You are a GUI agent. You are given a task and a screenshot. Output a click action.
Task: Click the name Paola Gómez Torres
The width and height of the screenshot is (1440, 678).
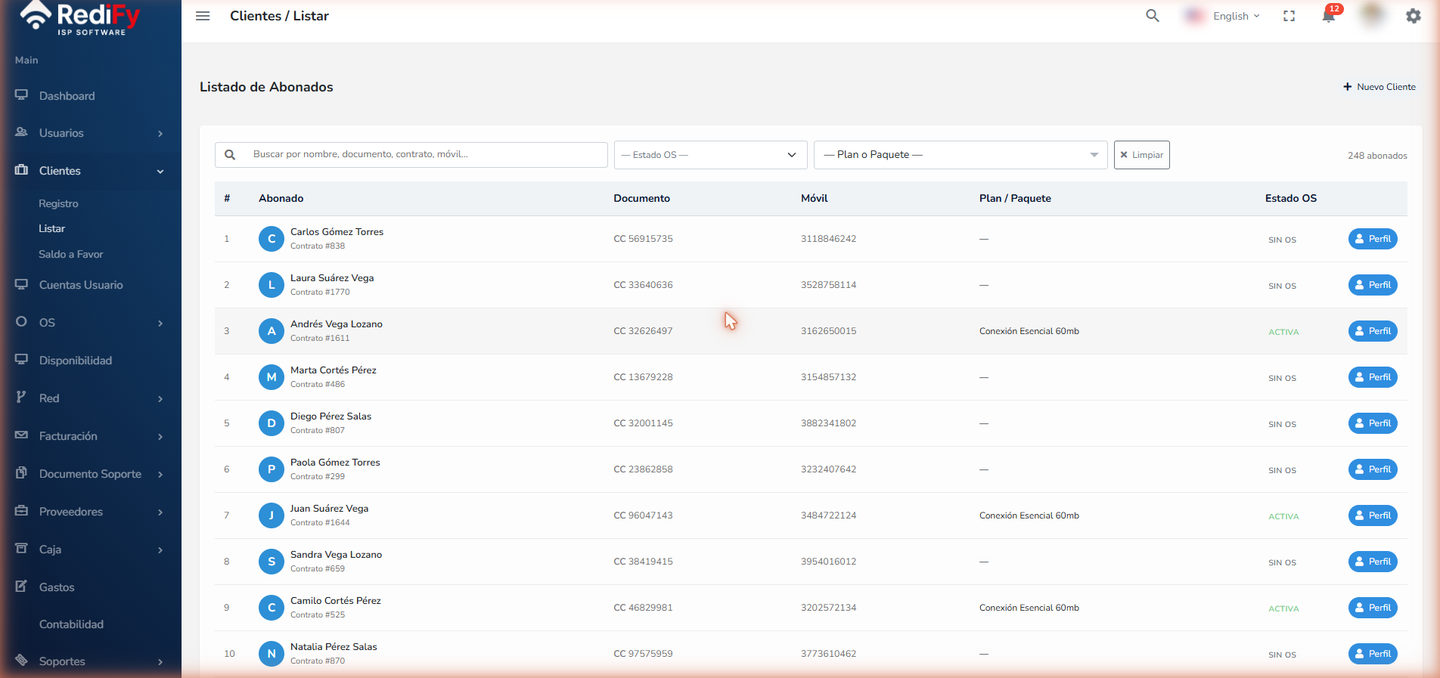point(335,462)
